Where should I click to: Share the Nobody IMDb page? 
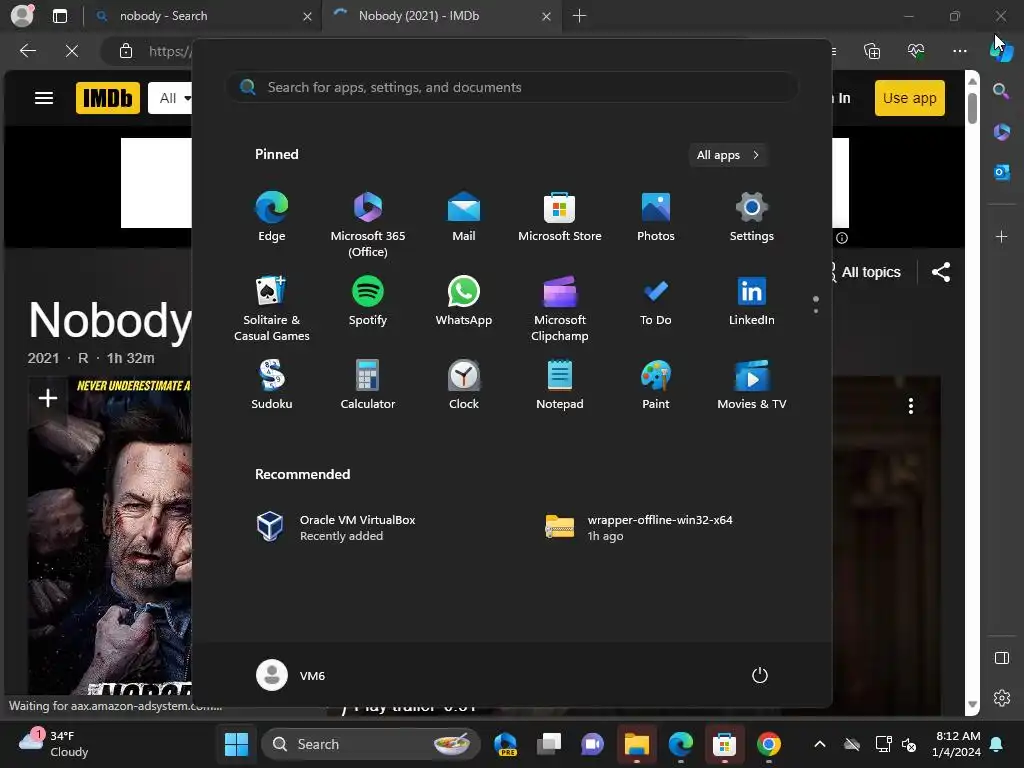pyautogui.click(x=940, y=272)
